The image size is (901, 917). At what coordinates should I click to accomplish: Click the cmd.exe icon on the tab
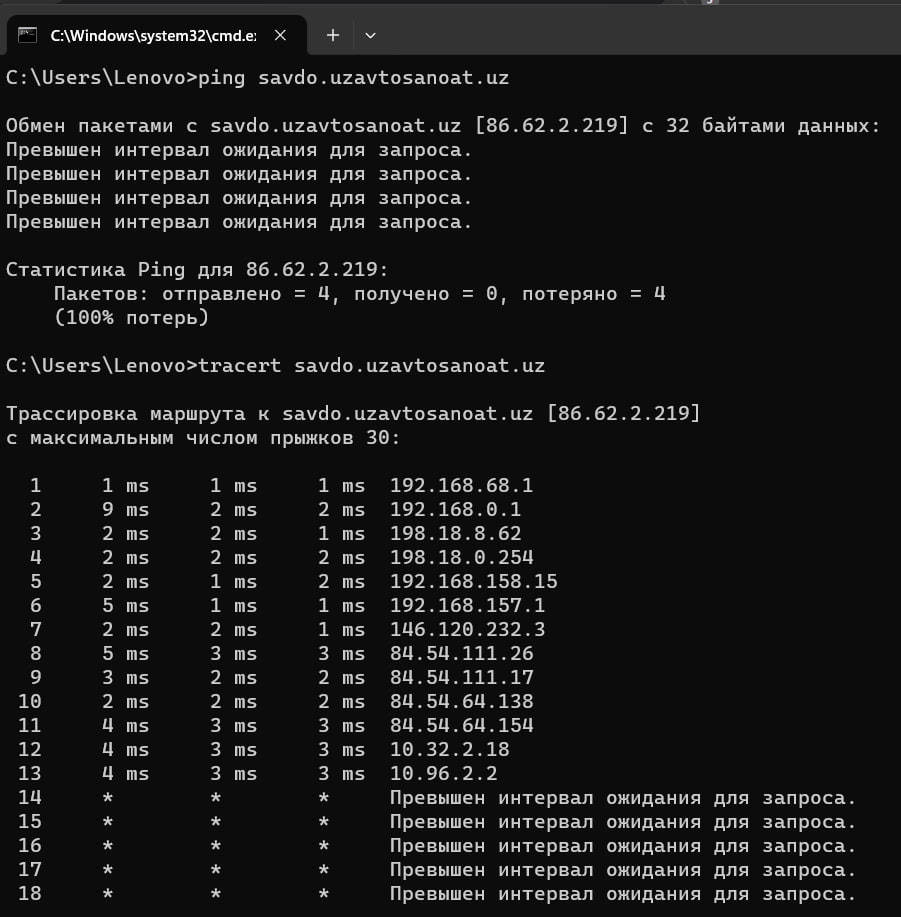28,35
